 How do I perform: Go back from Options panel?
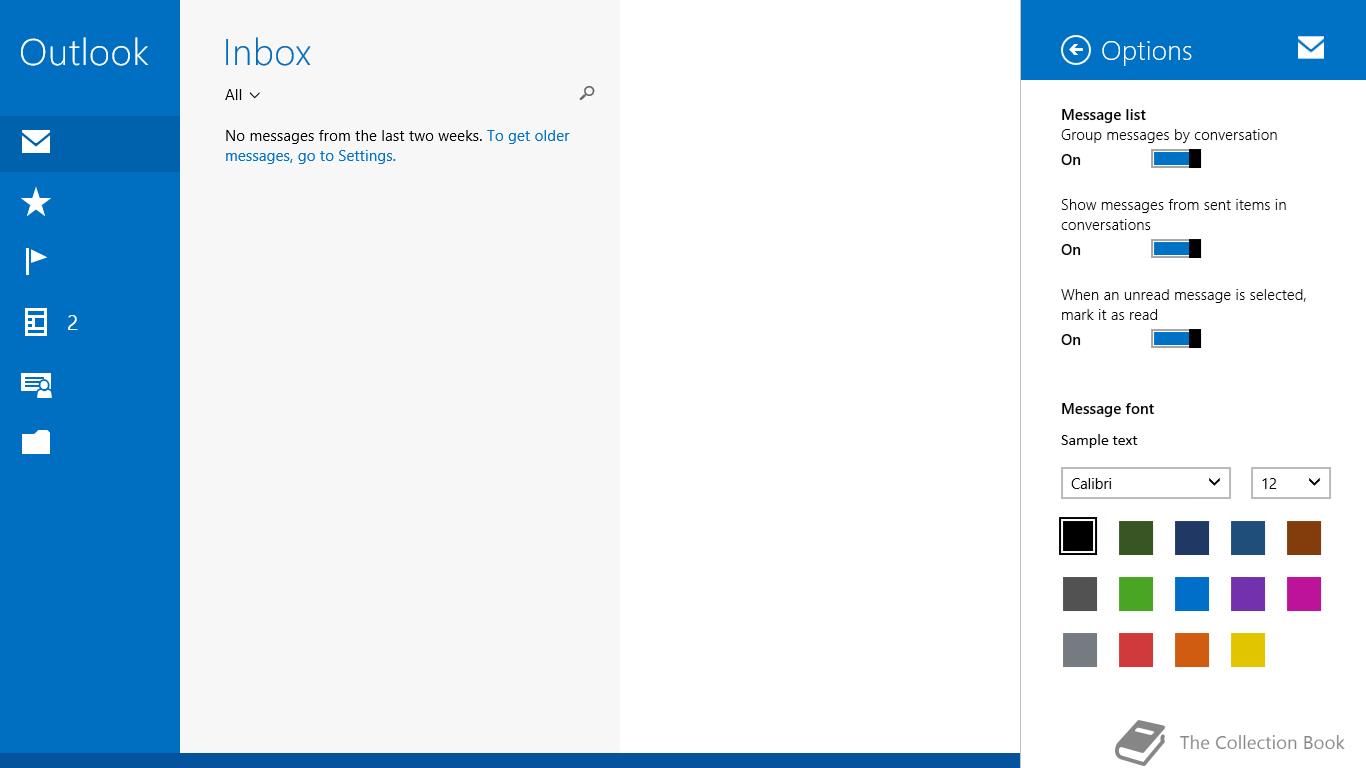tap(1076, 50)
